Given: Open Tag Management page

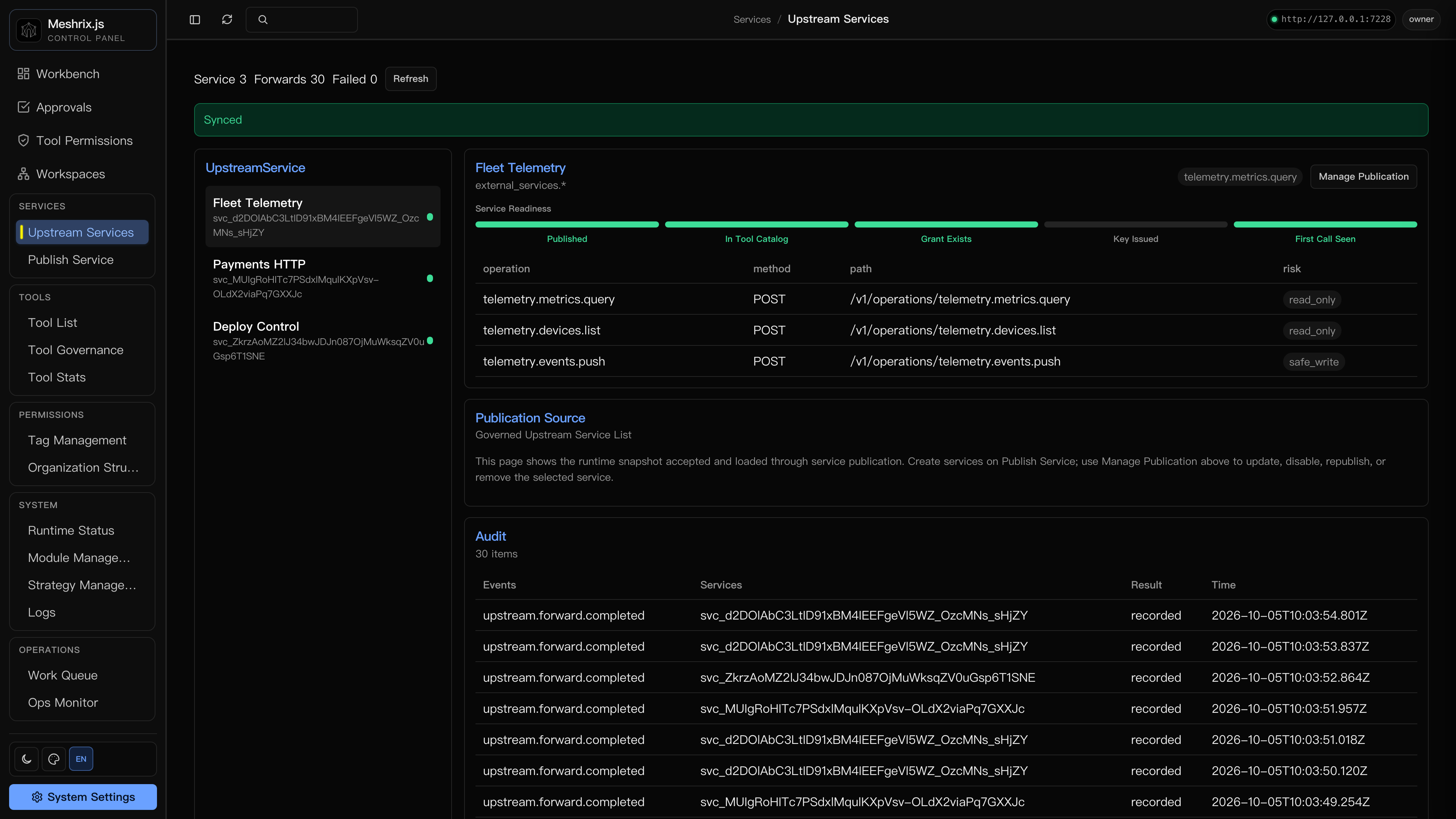Looking at the screenshot, I should point(83,440).
